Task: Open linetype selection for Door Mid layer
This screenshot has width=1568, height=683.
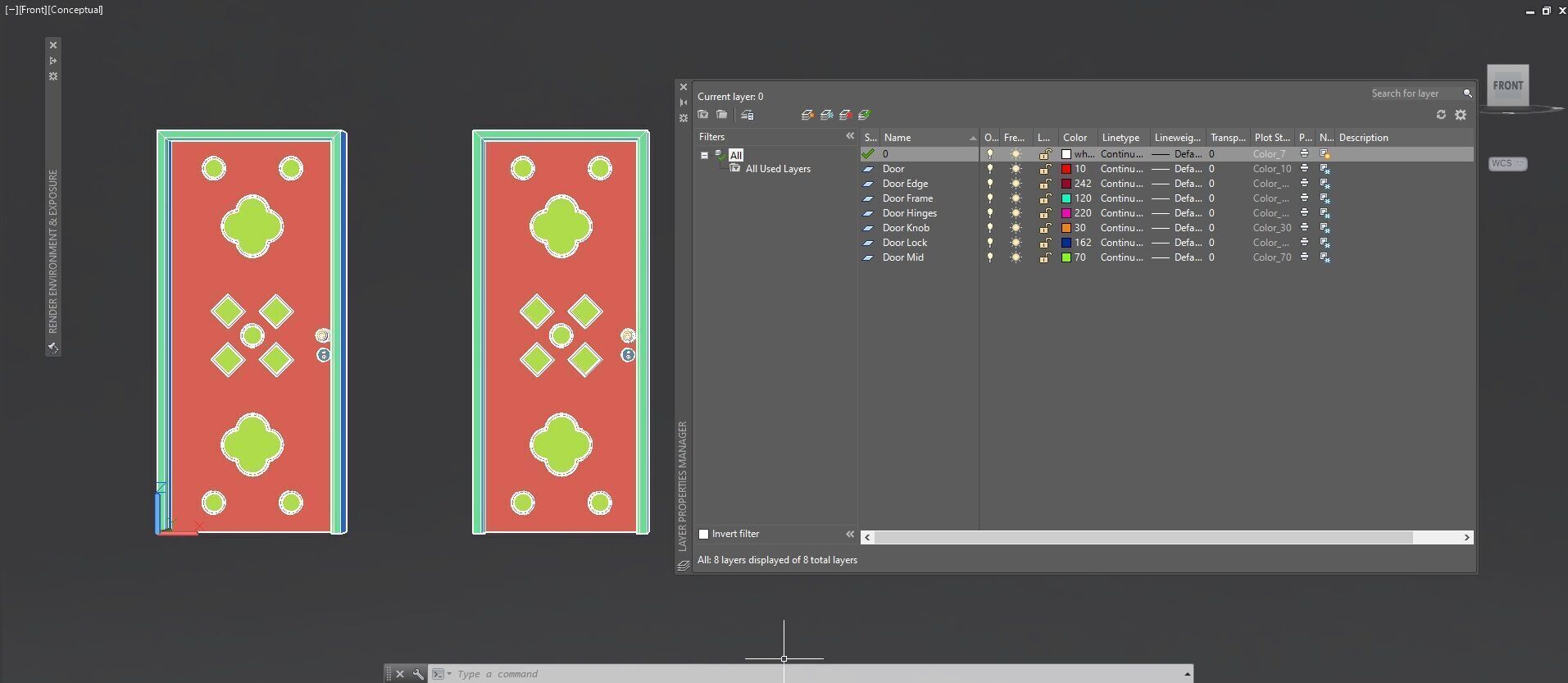Action: (x=1121, y=257)
